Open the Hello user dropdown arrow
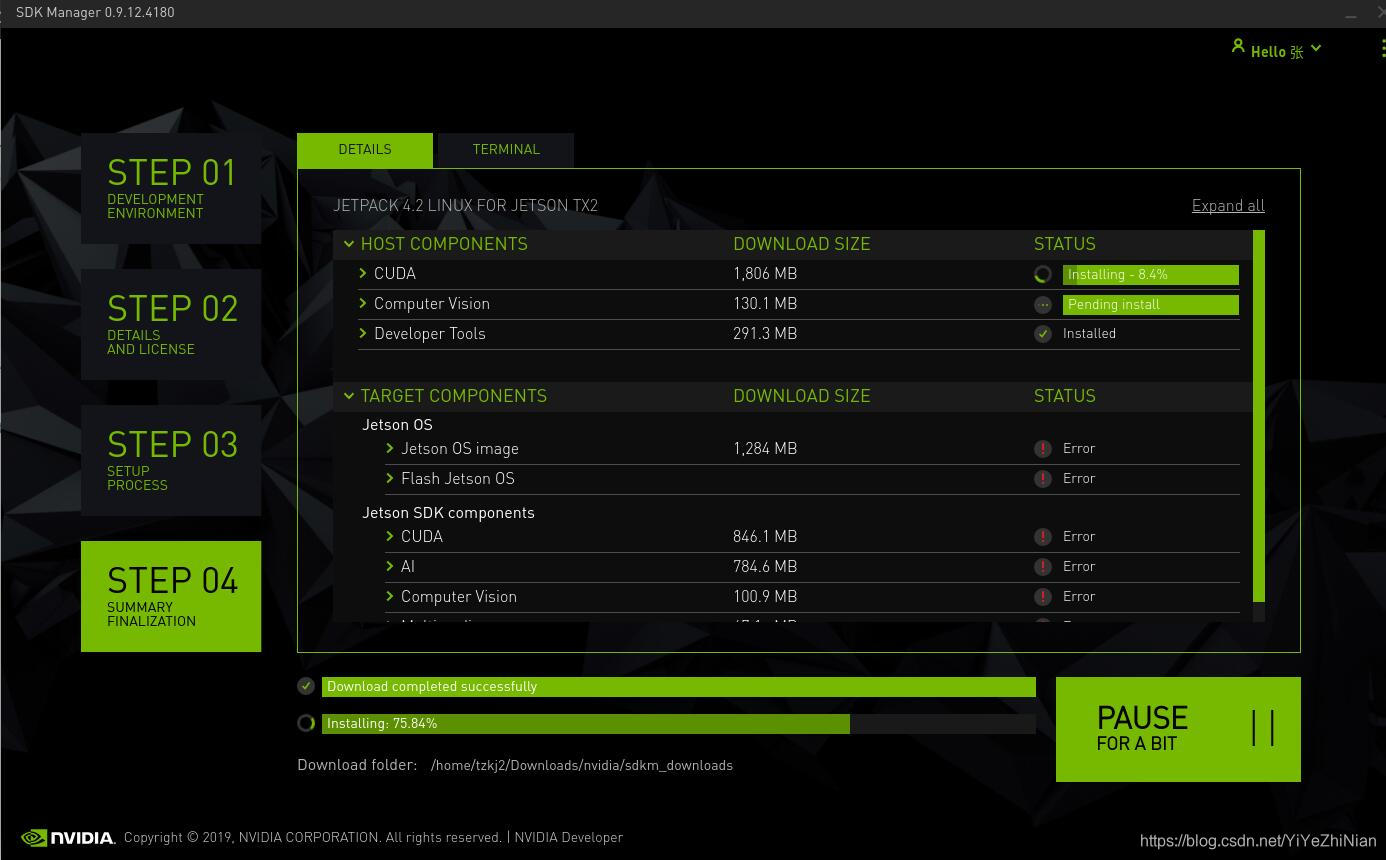 click(x=1316, y=48)
